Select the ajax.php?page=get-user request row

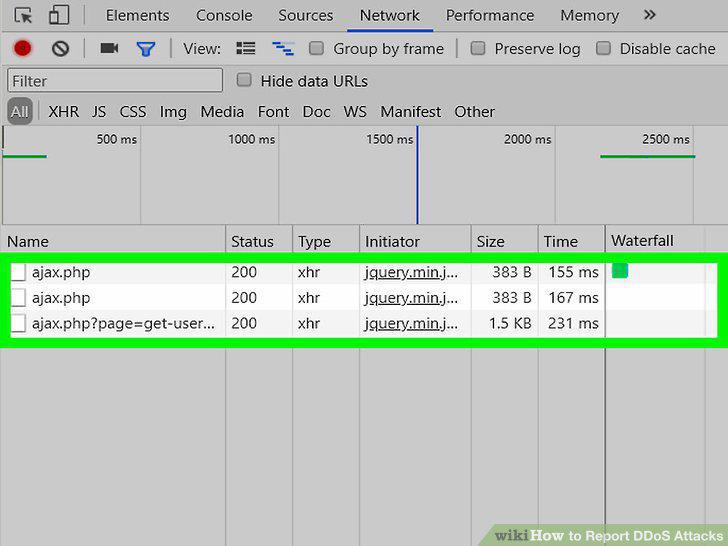click(x=364, y=324)
